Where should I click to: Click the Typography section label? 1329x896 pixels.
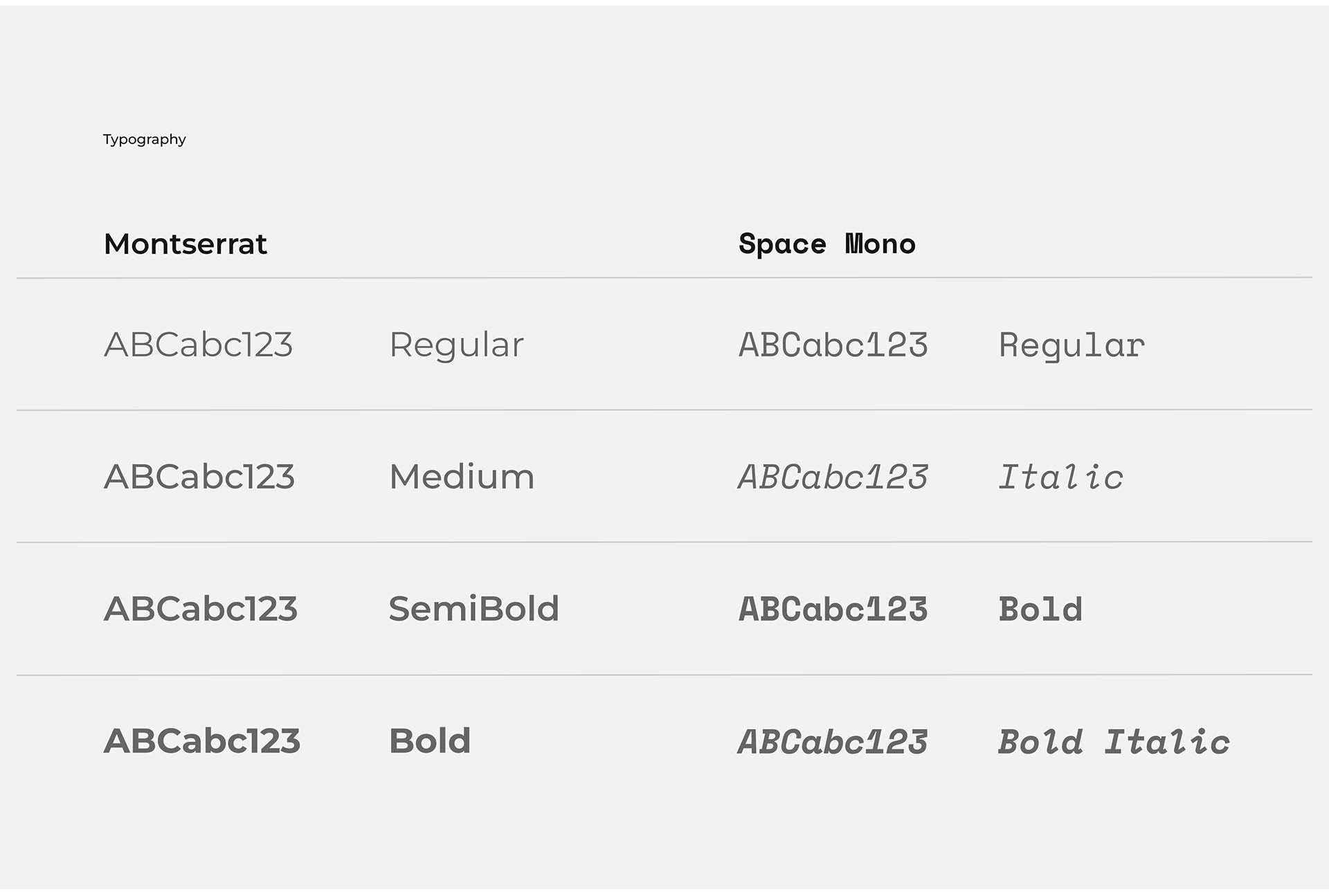point(144,140)
